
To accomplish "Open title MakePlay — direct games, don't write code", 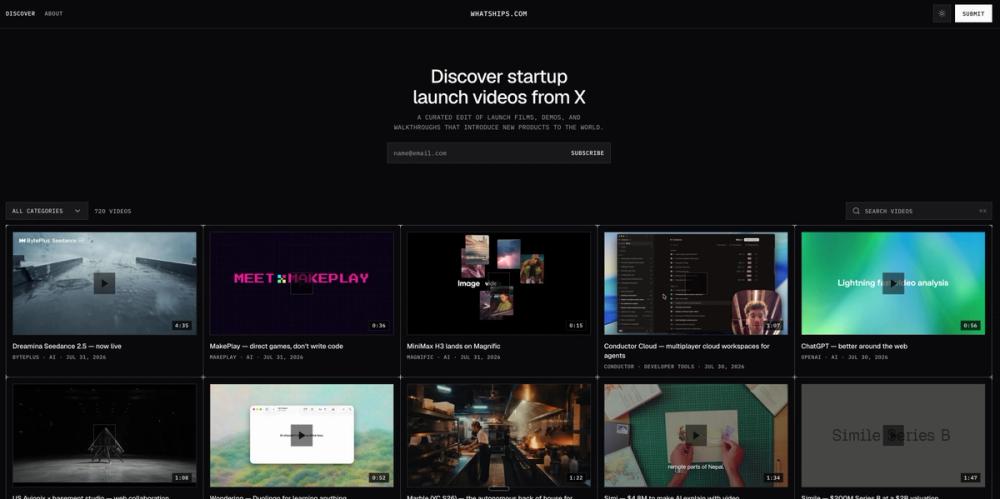I will [276, 346].
